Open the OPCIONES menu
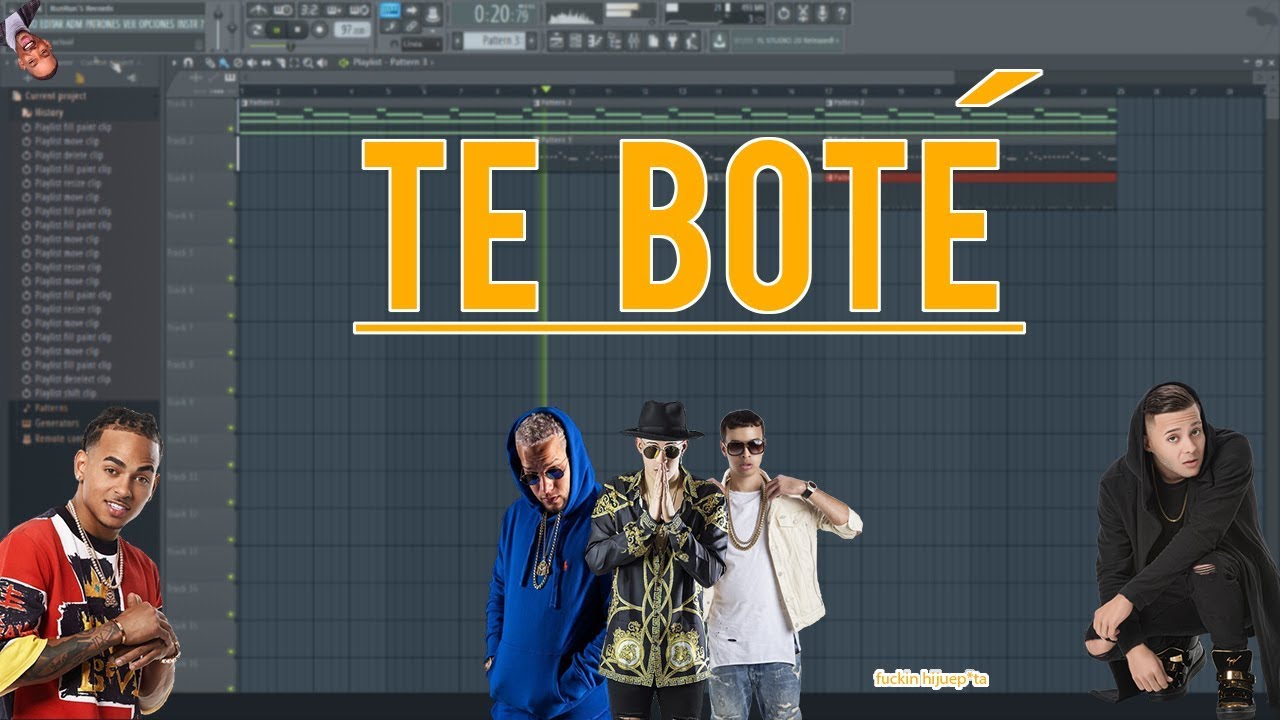The image size is (1280, 720). (x=156, y=24)
